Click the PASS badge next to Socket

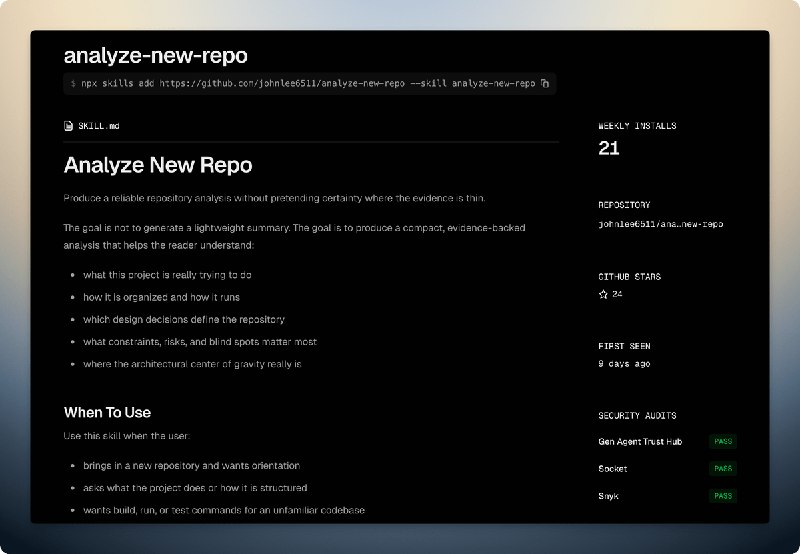(x=723, y=468)
